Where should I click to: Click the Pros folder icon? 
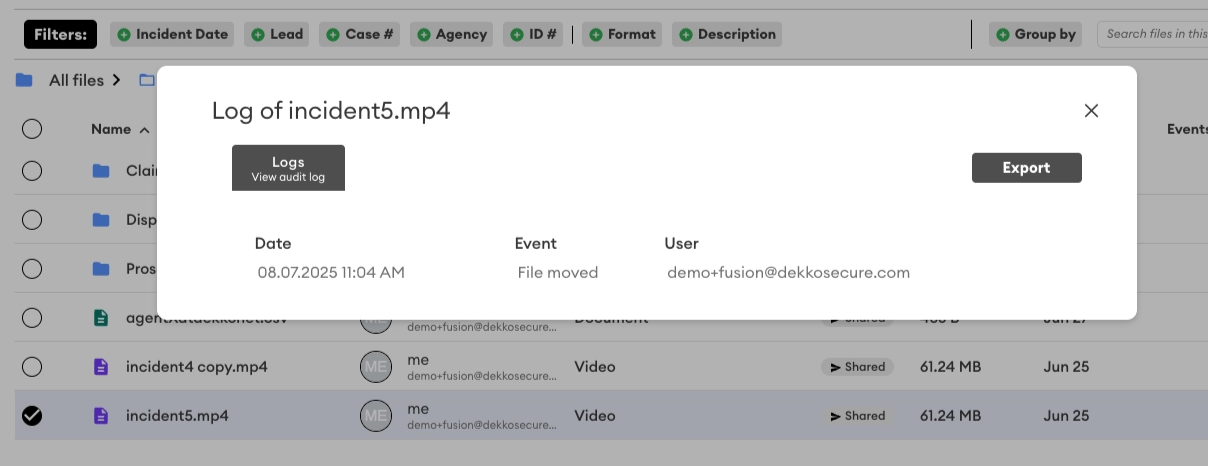pyautogui.click(x=100, y=269)
